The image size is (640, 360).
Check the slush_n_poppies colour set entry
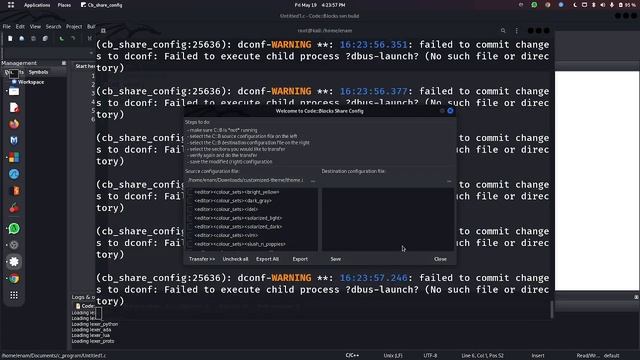click(190, 244)
